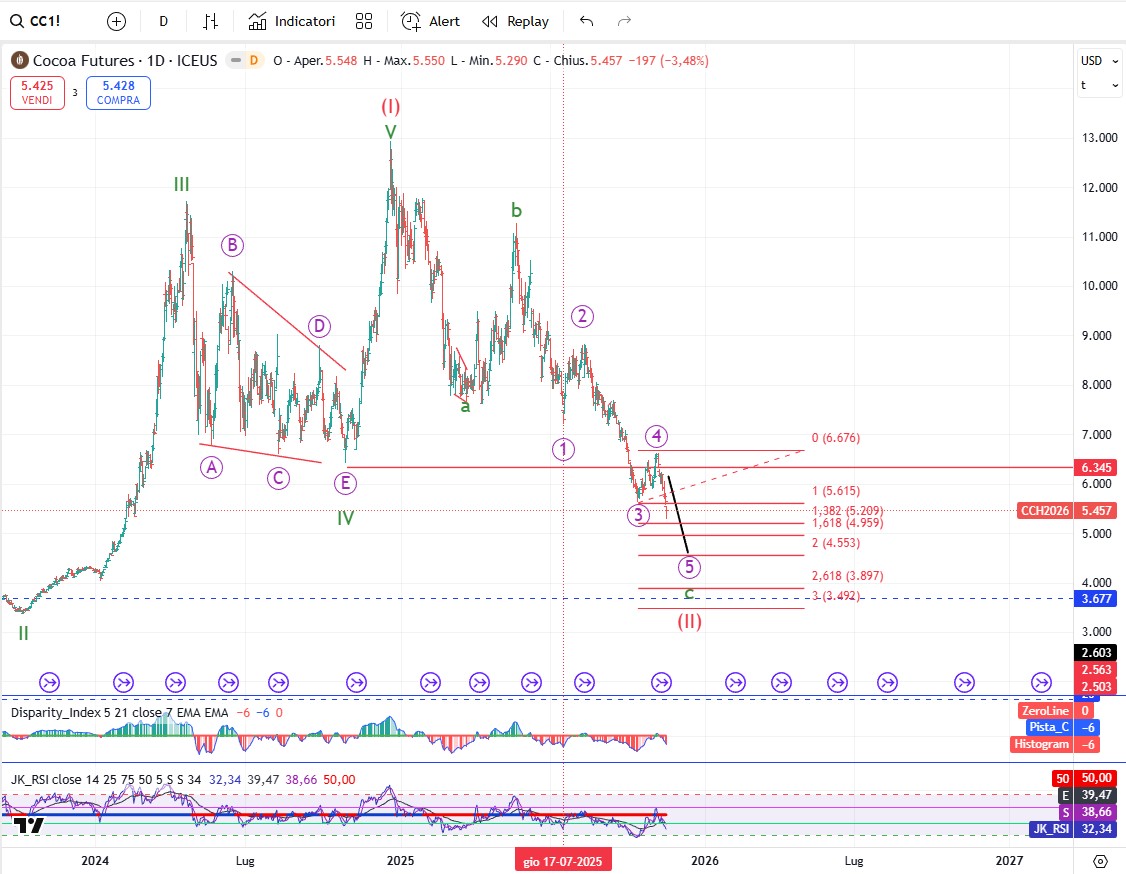Open the 't' unit dropdown on price scale

(x=1097, y=86)
